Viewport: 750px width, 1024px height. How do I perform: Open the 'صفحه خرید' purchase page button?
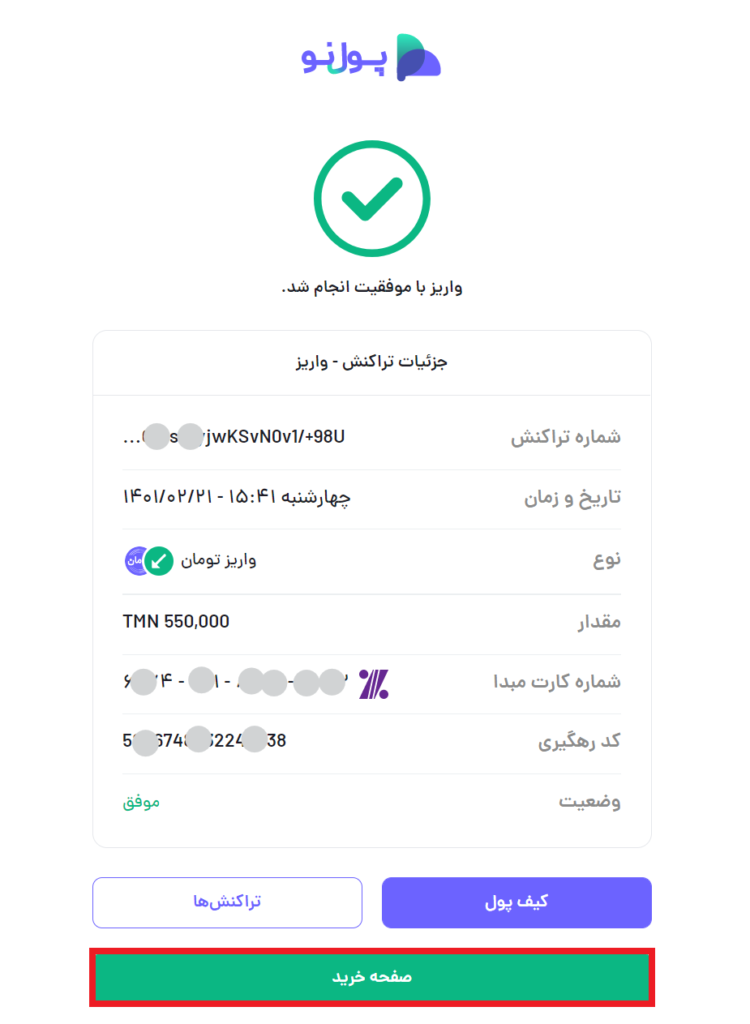pos(372,976)
